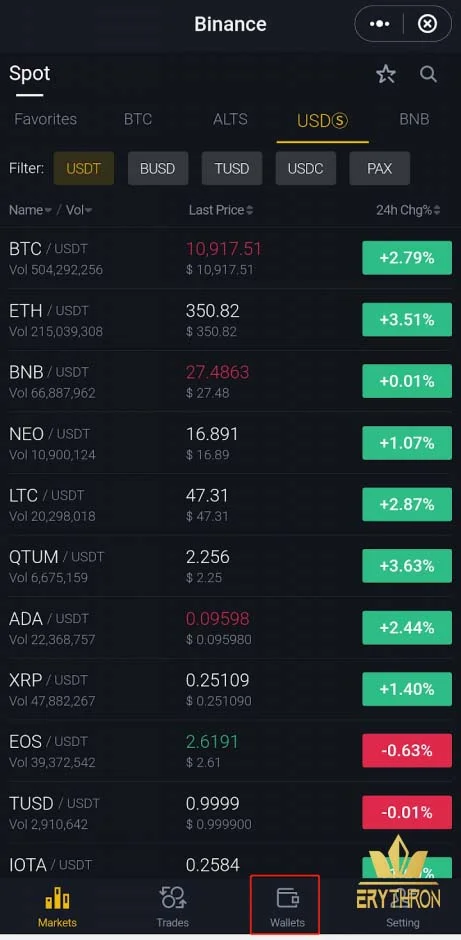Tap the +2.79% BTC change button
Image resolution: width=461 pixels, height=940 pixels.
[x=407, y=258]
